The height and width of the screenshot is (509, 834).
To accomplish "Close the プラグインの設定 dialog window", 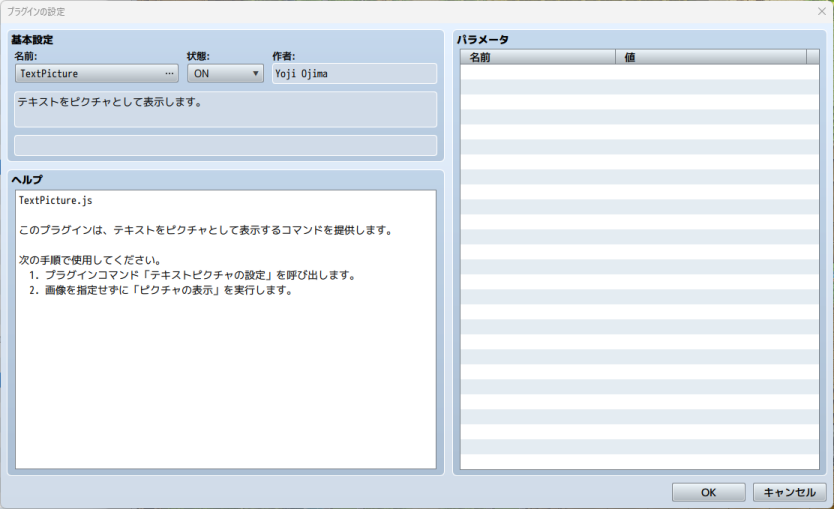I will coord(821,11).
